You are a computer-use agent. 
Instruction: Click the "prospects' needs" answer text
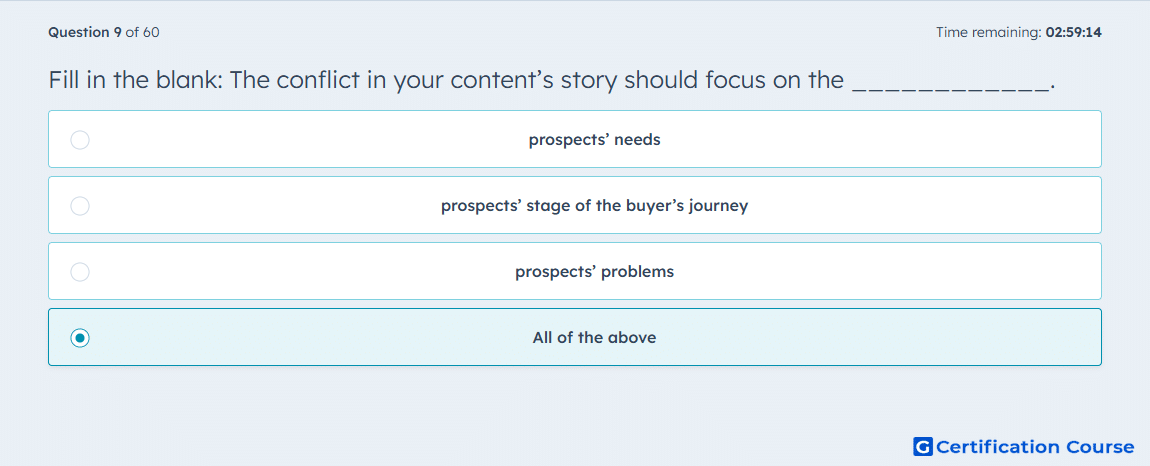(x=594, y=139)
